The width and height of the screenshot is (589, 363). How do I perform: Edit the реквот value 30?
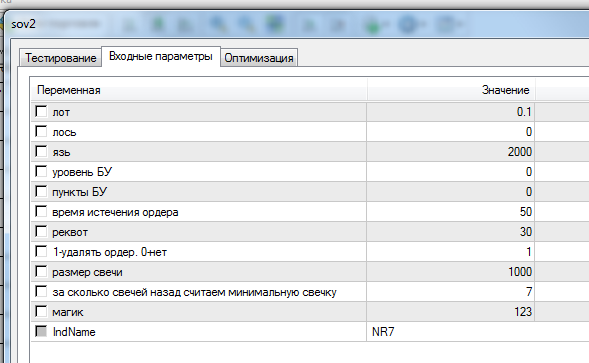click(451, 231)
